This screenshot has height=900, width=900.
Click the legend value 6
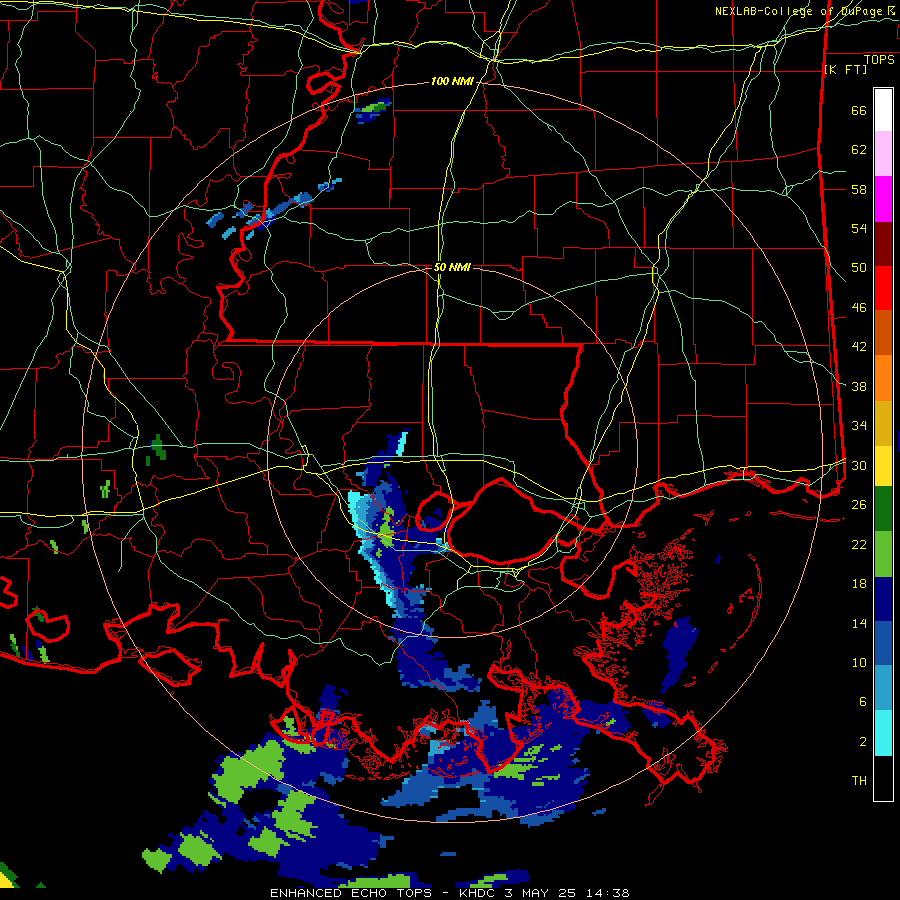(863, 701)
